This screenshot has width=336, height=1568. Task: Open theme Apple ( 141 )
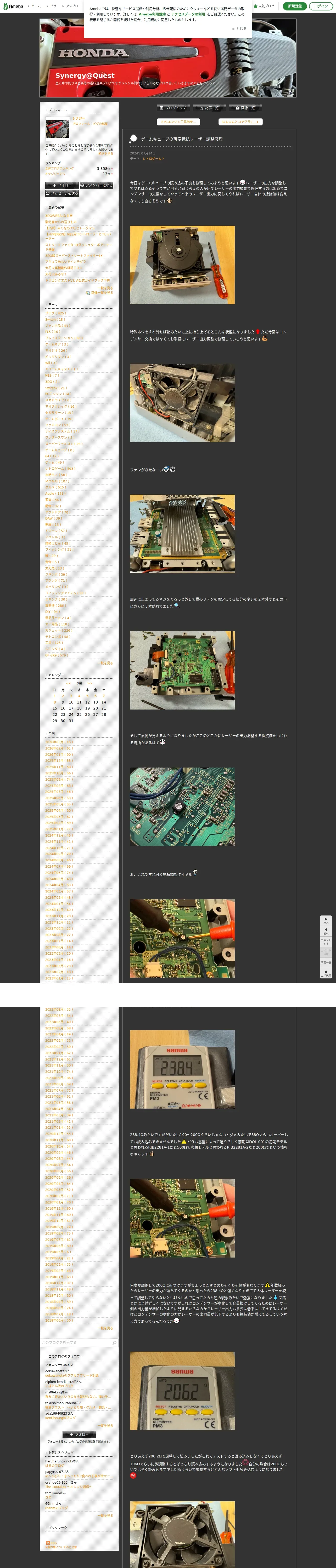click(x=55, y=493)
